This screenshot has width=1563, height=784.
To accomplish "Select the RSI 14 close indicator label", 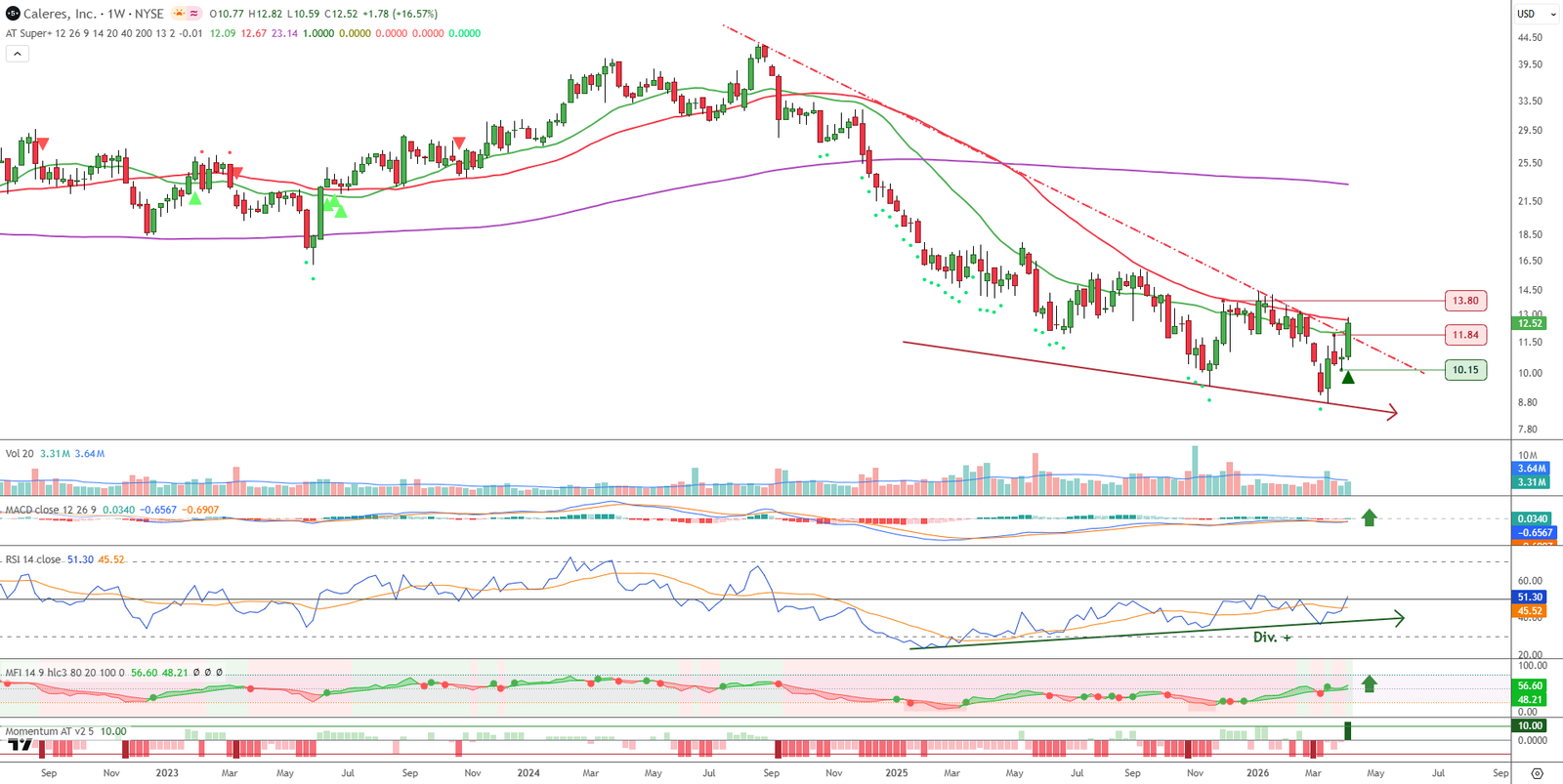I will click(x=33, y=559).
